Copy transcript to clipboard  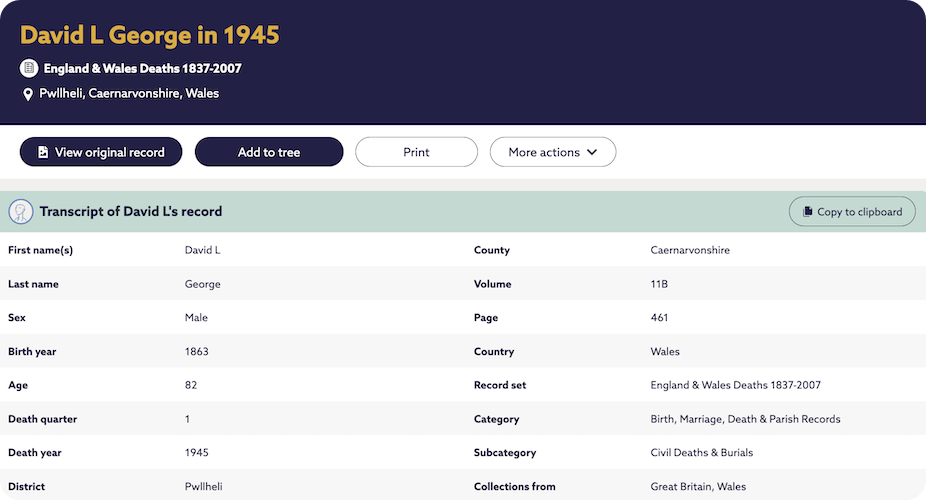point(852,212)
